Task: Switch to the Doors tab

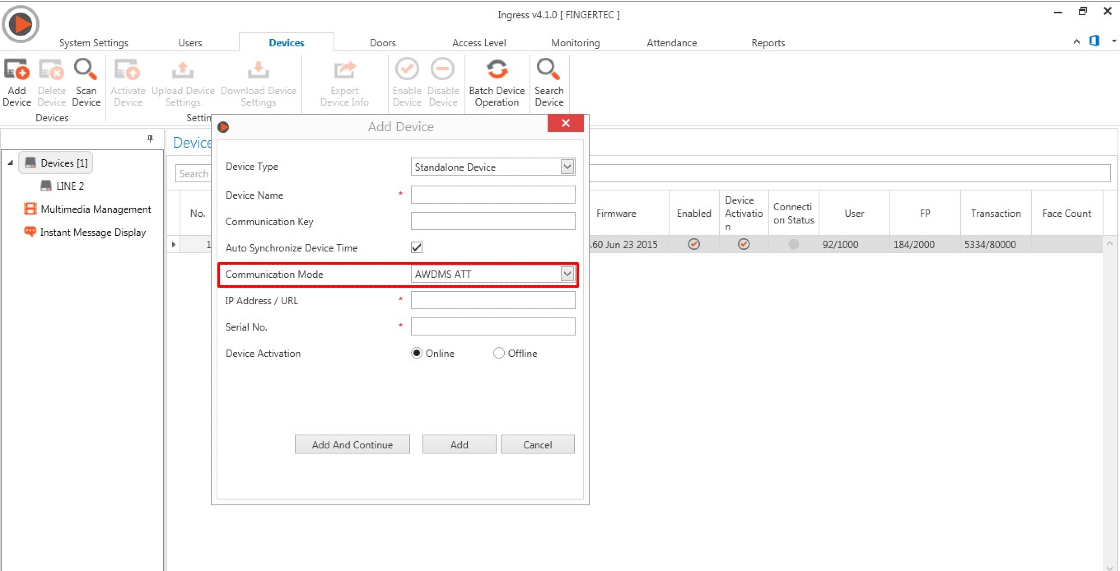Action: (x=383, y=43)
